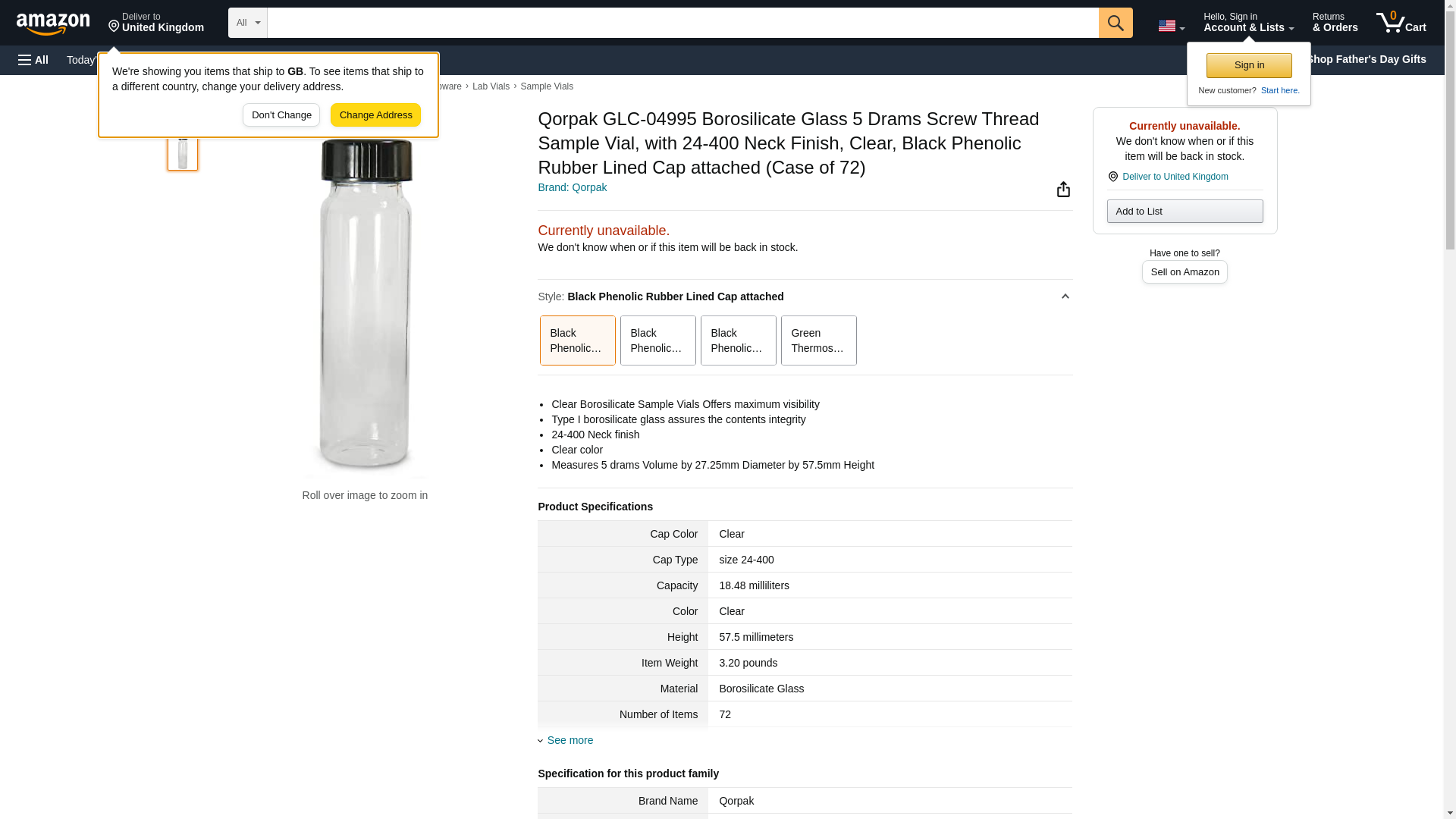
Task: Pick the third Black Phenolic style option
Action: [738, 340]
